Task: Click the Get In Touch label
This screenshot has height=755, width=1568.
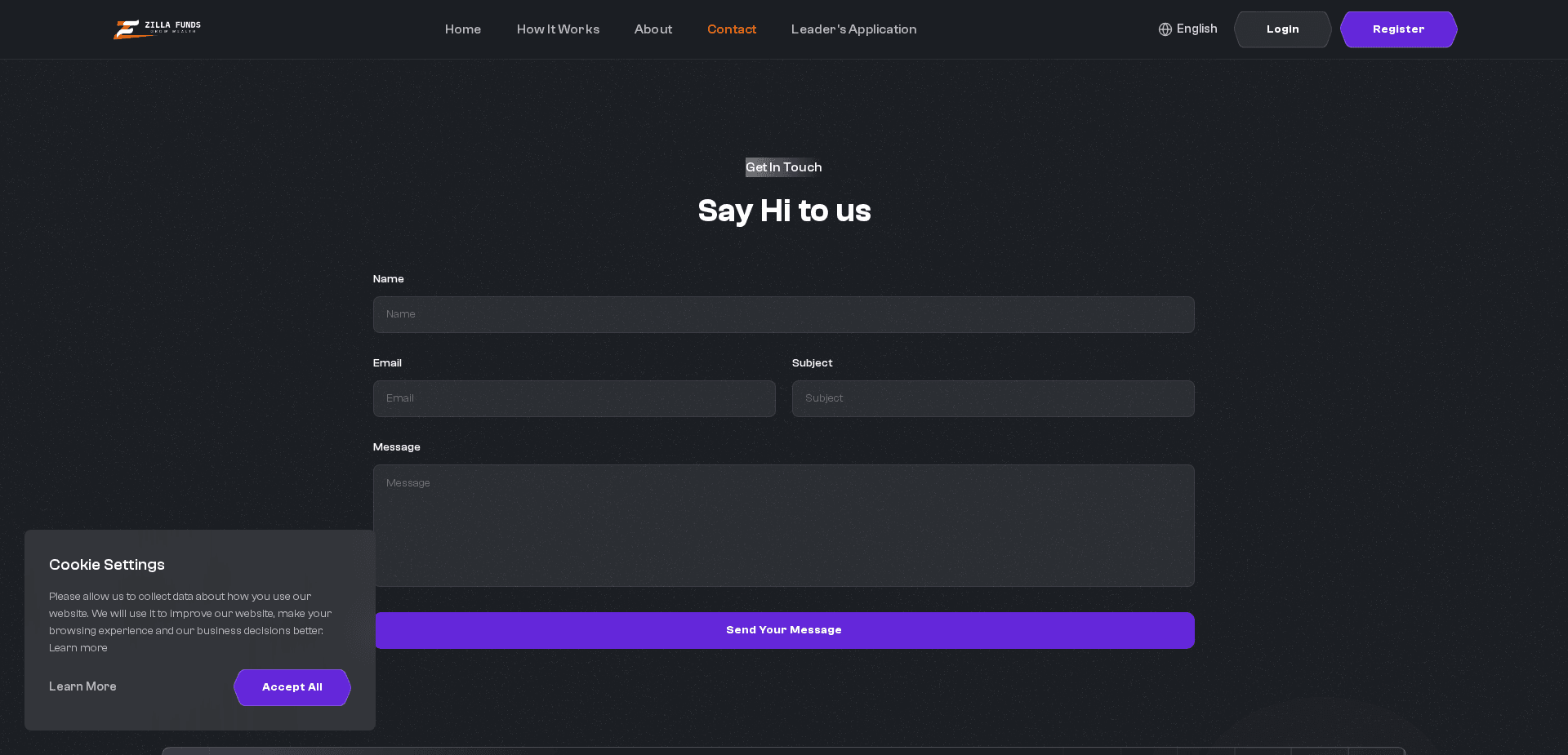Action: click(x=783, y=167)
